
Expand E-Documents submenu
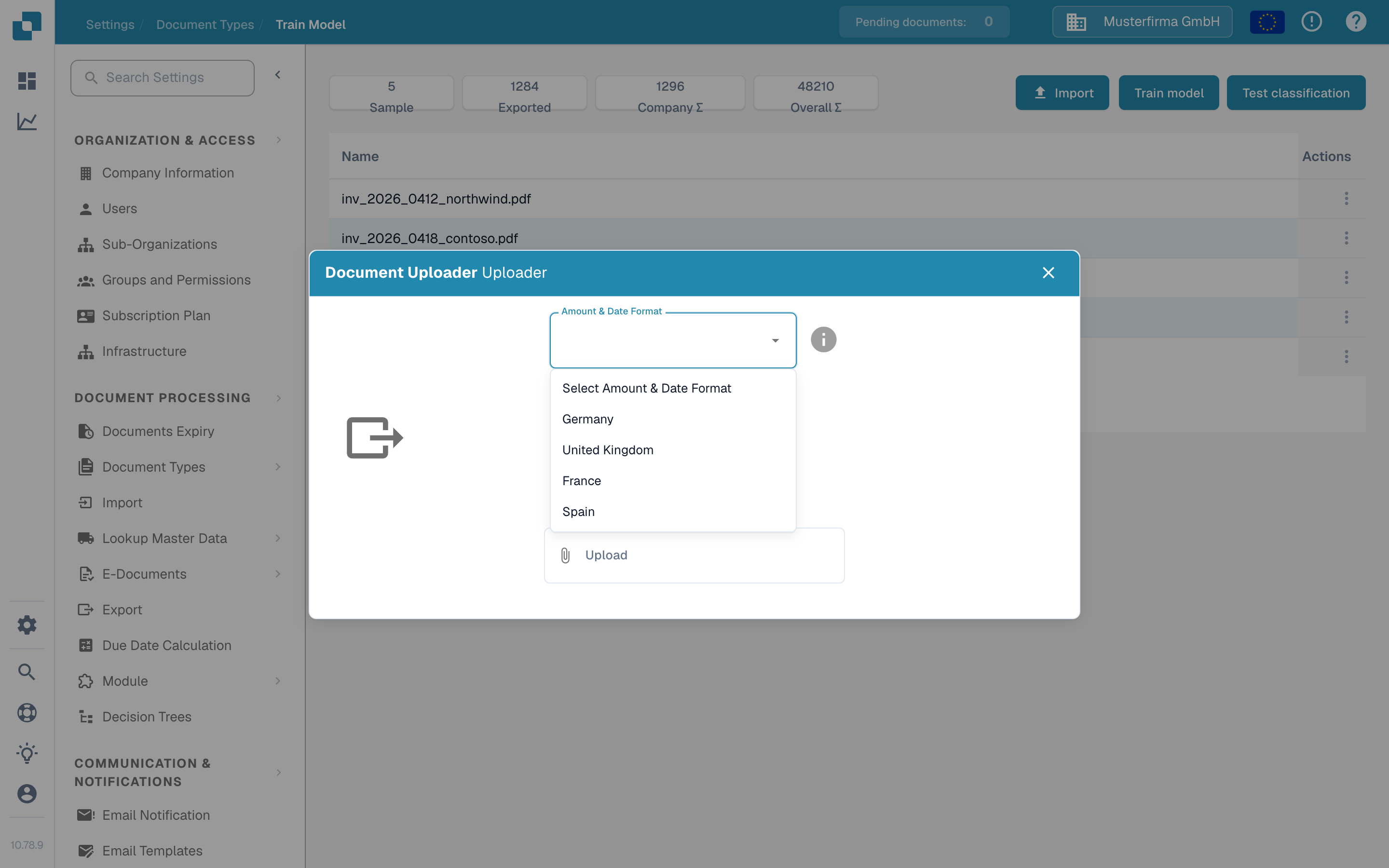tap(278, 573)
